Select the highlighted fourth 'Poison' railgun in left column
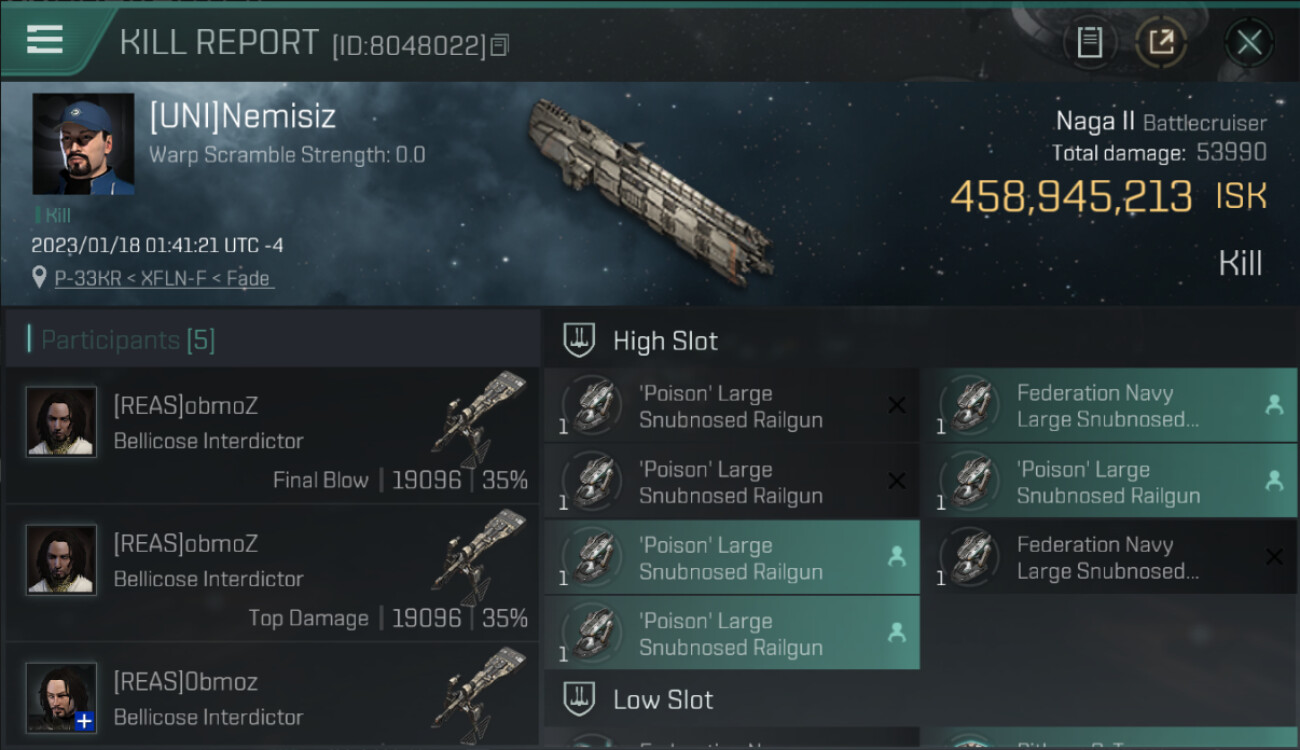Screen dimensions: 1300x750 pos(730,634)
